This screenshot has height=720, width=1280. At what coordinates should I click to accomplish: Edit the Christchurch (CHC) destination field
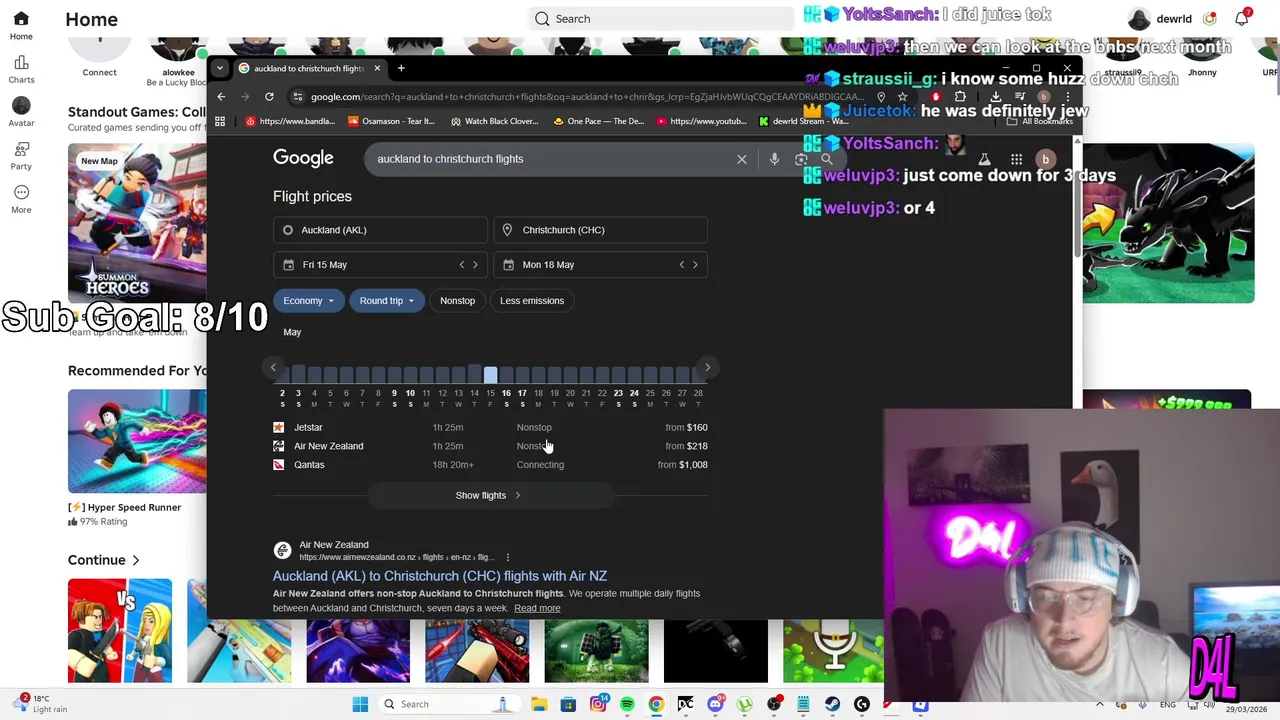click(600, 230)
